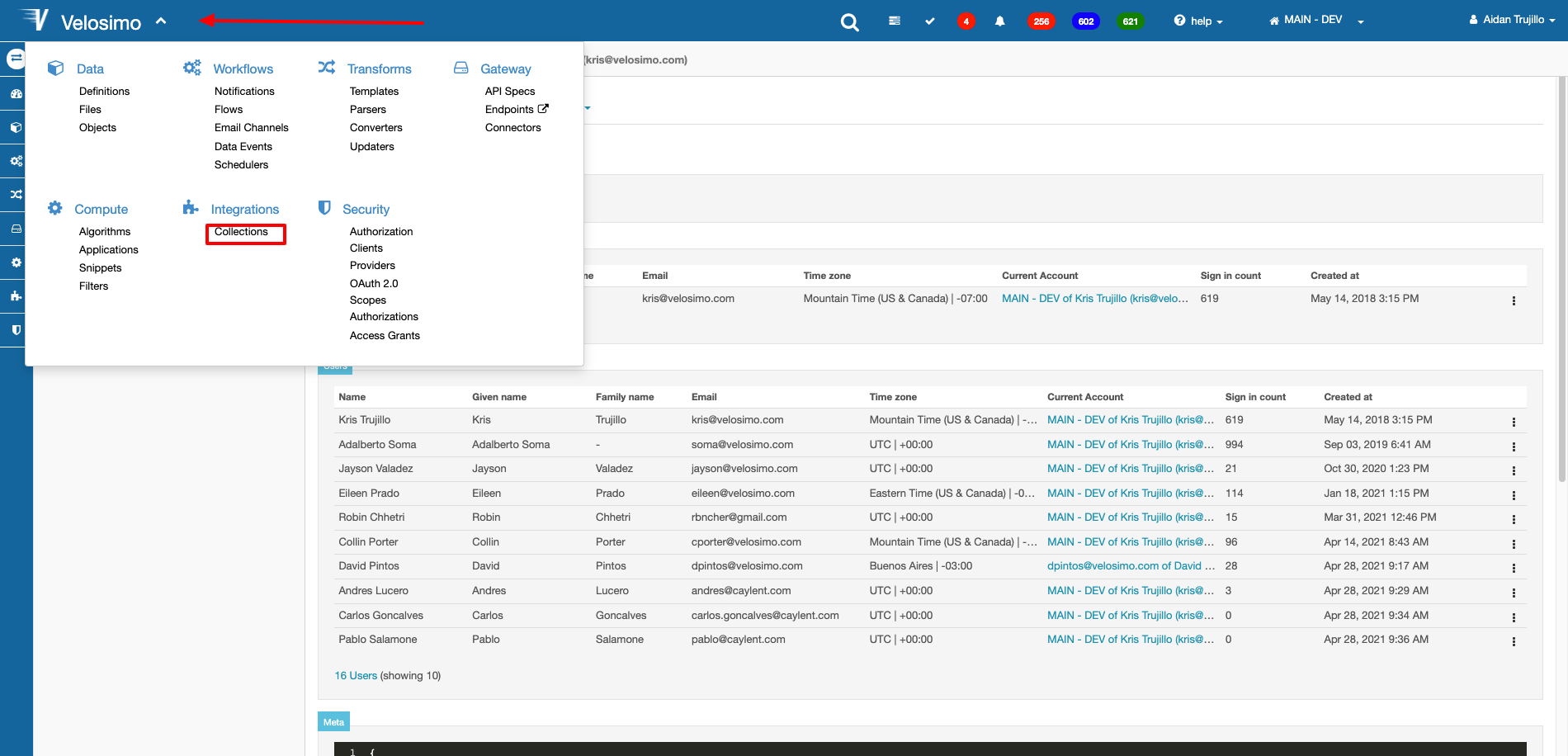This screenshot has height=756, width=1568.
Task: Open the search magnifier in top bar
Action: 849,22
